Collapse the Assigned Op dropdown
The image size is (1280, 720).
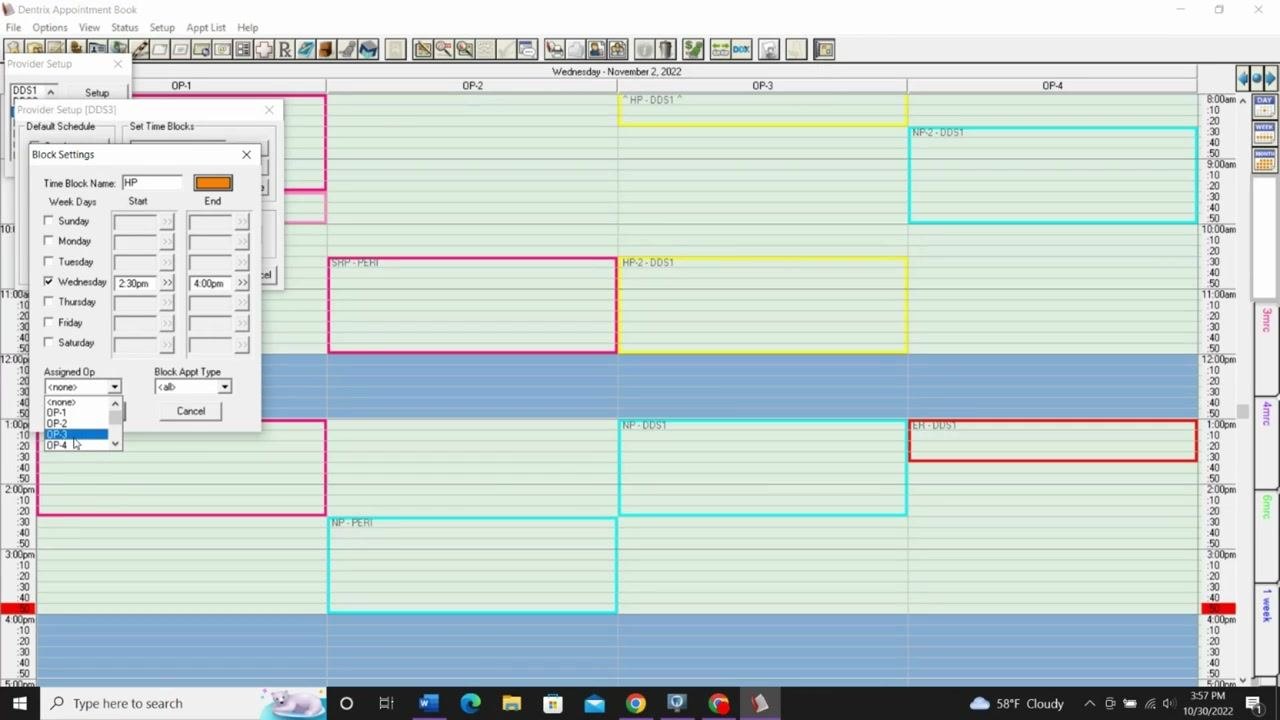[x=114, y=387]
